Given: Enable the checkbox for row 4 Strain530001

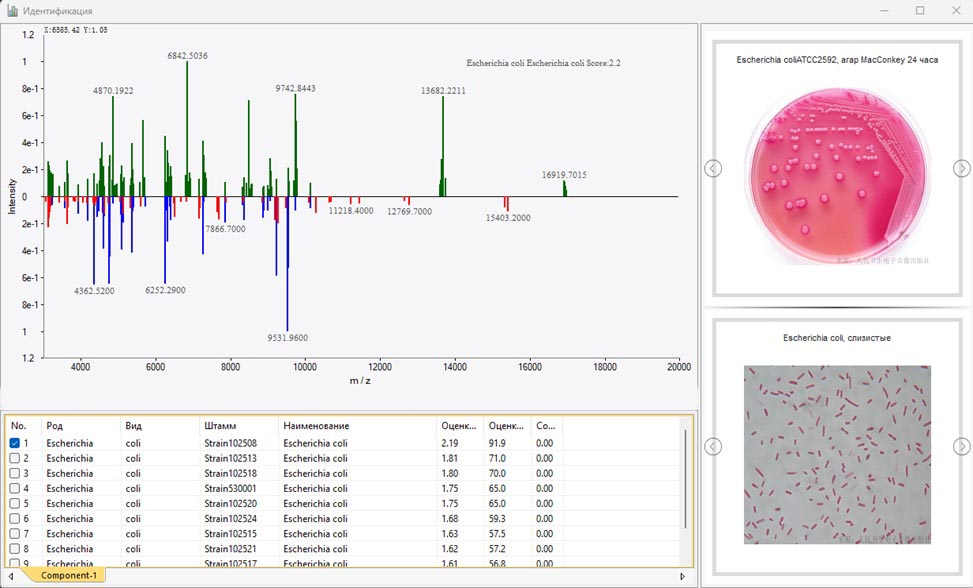Looking at the screenshot, I should tap(14, 488).
